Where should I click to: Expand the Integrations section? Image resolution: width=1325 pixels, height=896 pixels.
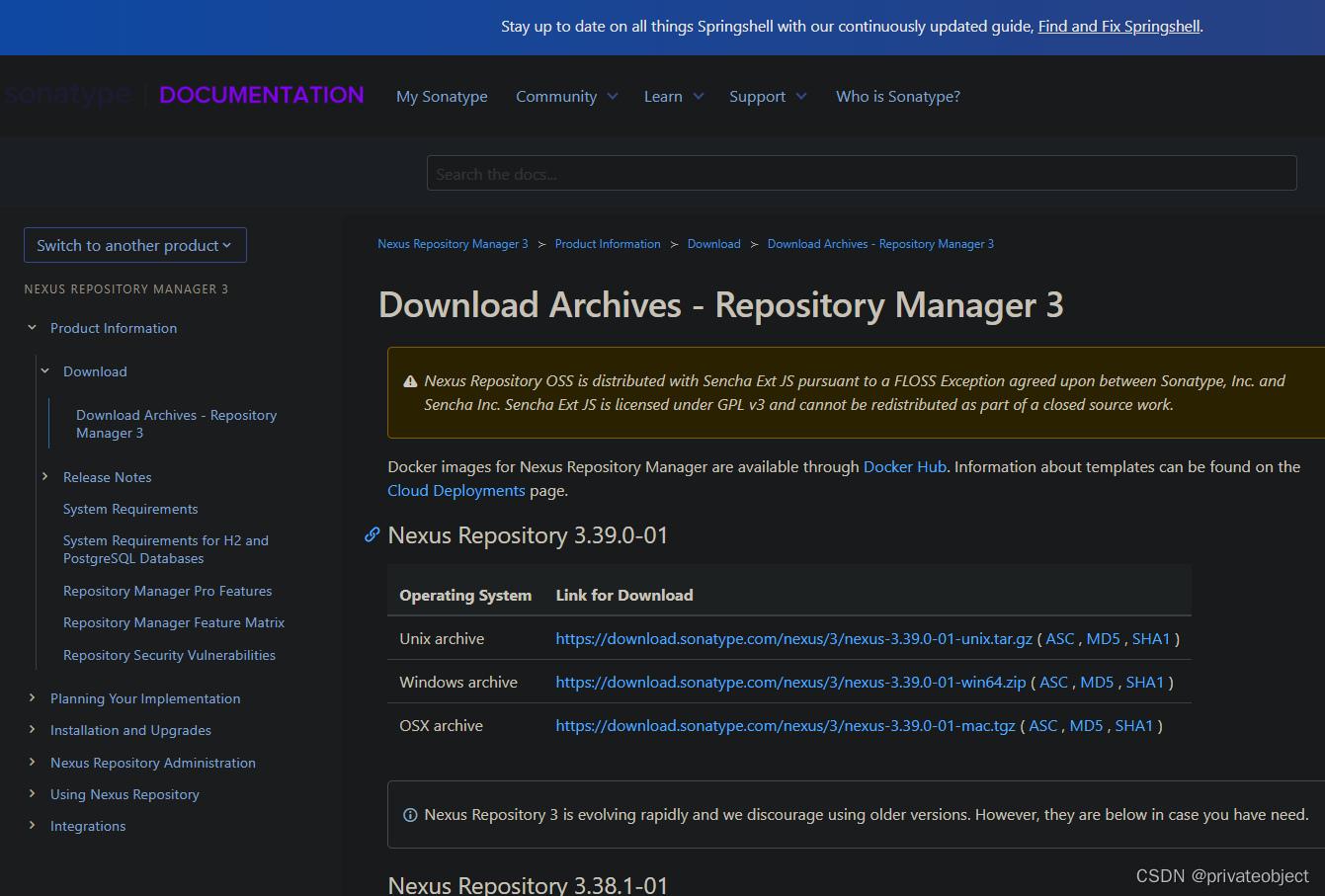click(32, 825)
